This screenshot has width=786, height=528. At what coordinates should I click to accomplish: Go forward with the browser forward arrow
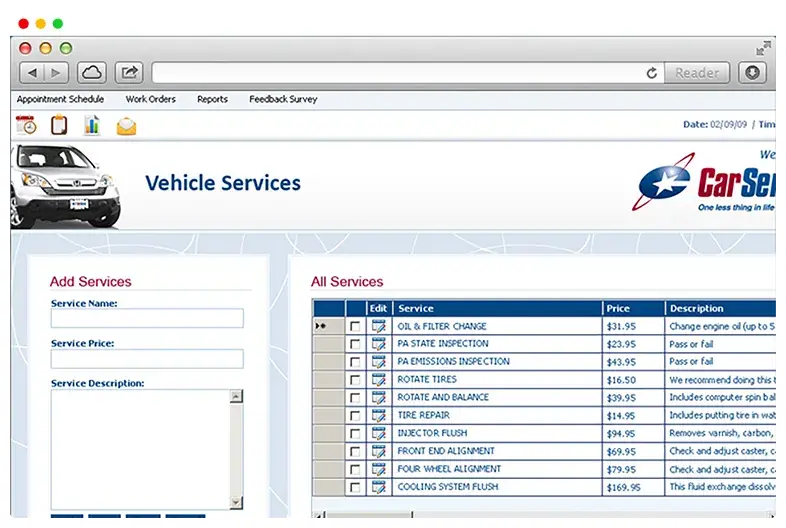(x=56, y=73)
